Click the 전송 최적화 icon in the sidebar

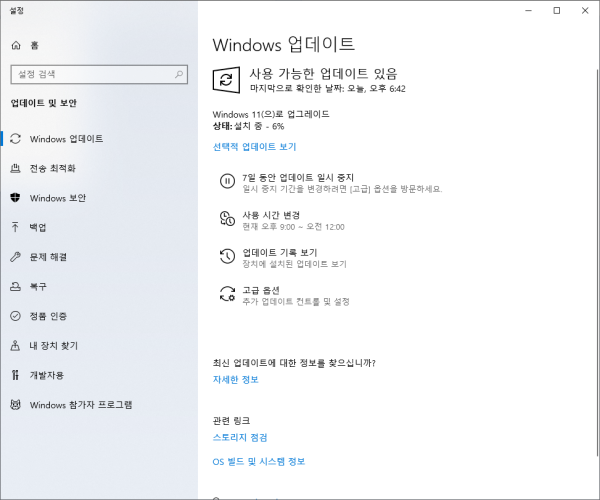click(x=15, y=168)
